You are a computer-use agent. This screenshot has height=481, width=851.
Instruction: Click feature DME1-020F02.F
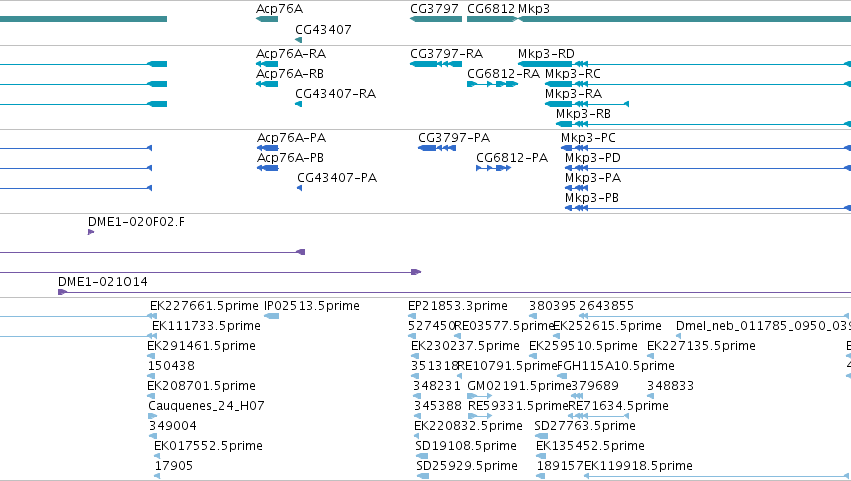pos(136,222)
